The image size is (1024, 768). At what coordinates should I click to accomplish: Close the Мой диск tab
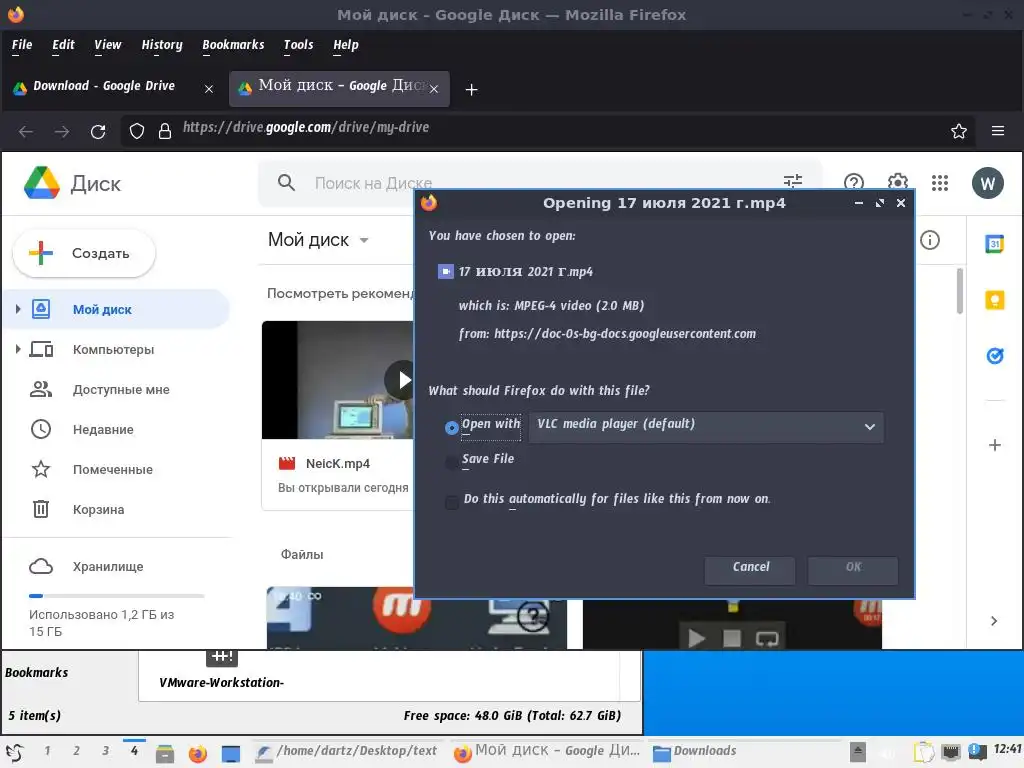(434, 89)
